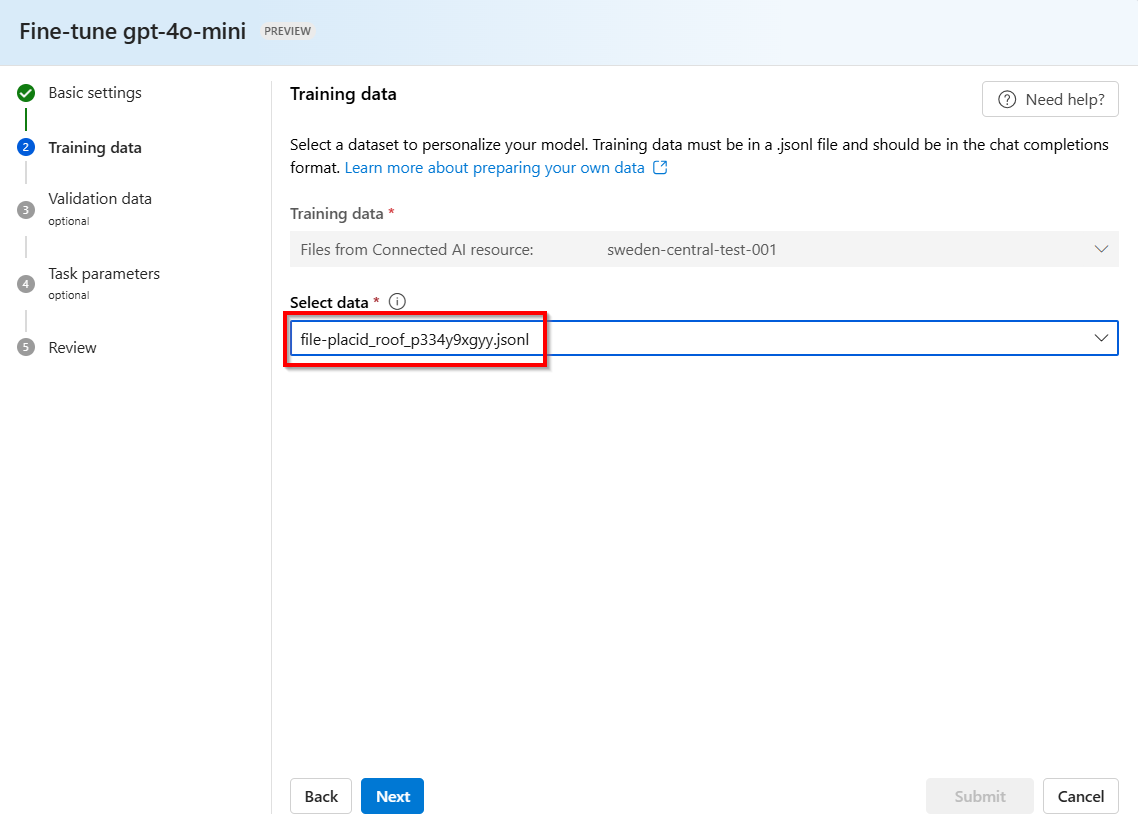Click the external link icon after Learn more

pos(660,168)
